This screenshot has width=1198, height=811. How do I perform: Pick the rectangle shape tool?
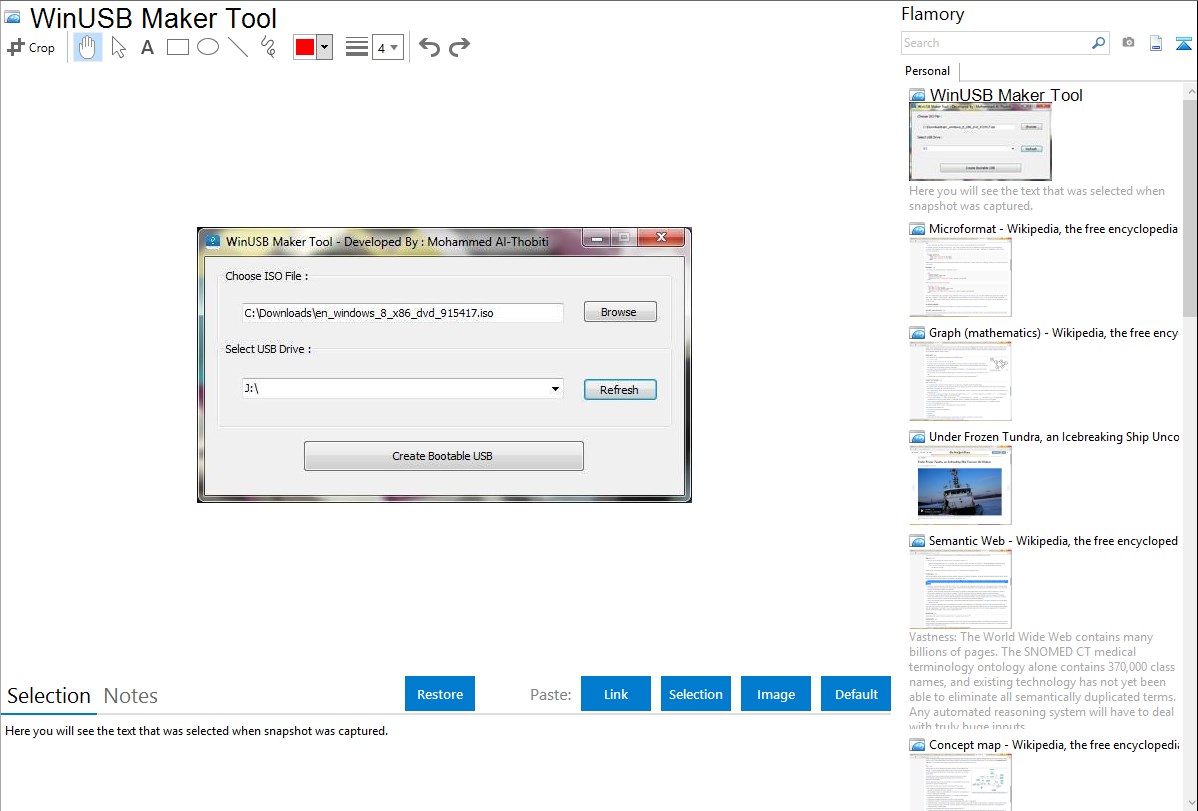click(178, 47)
